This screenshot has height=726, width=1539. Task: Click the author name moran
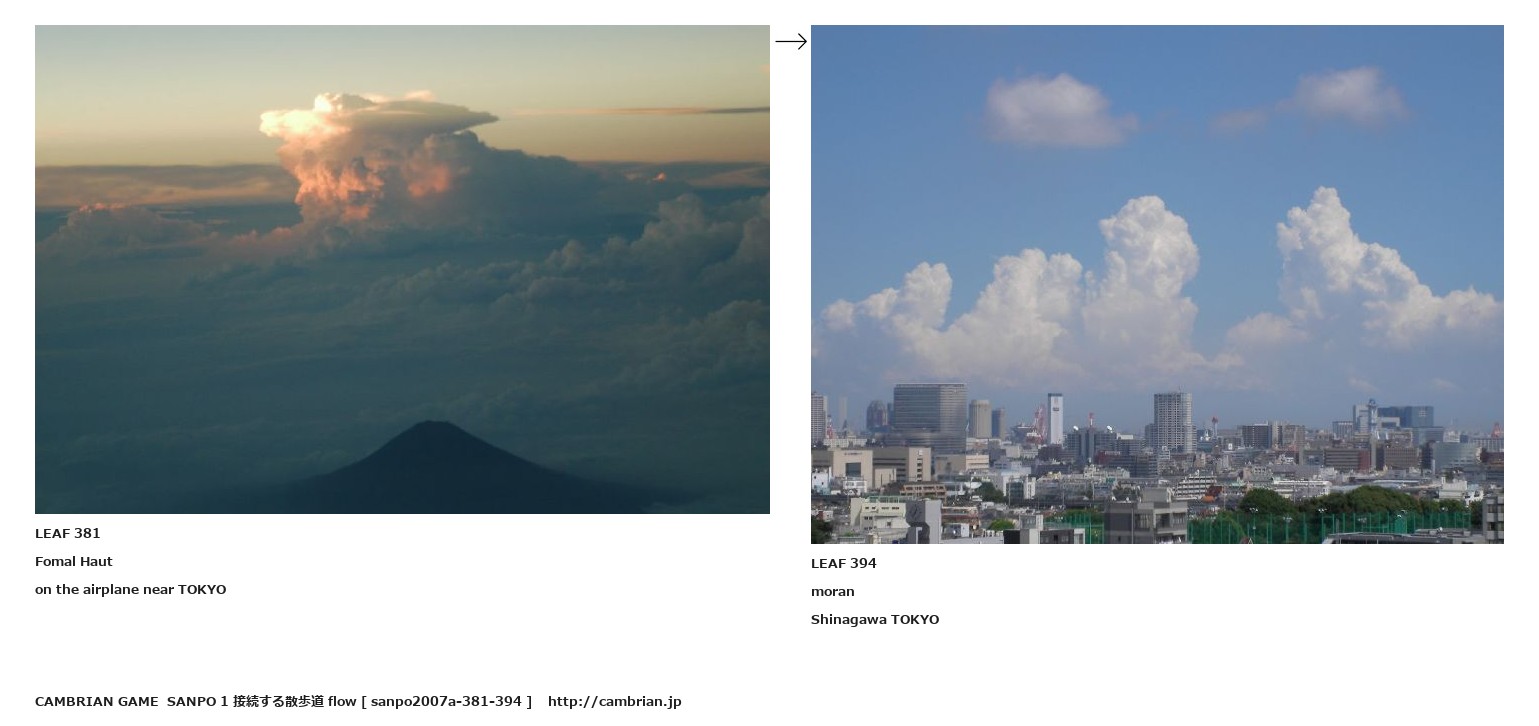tap(833, 591)
